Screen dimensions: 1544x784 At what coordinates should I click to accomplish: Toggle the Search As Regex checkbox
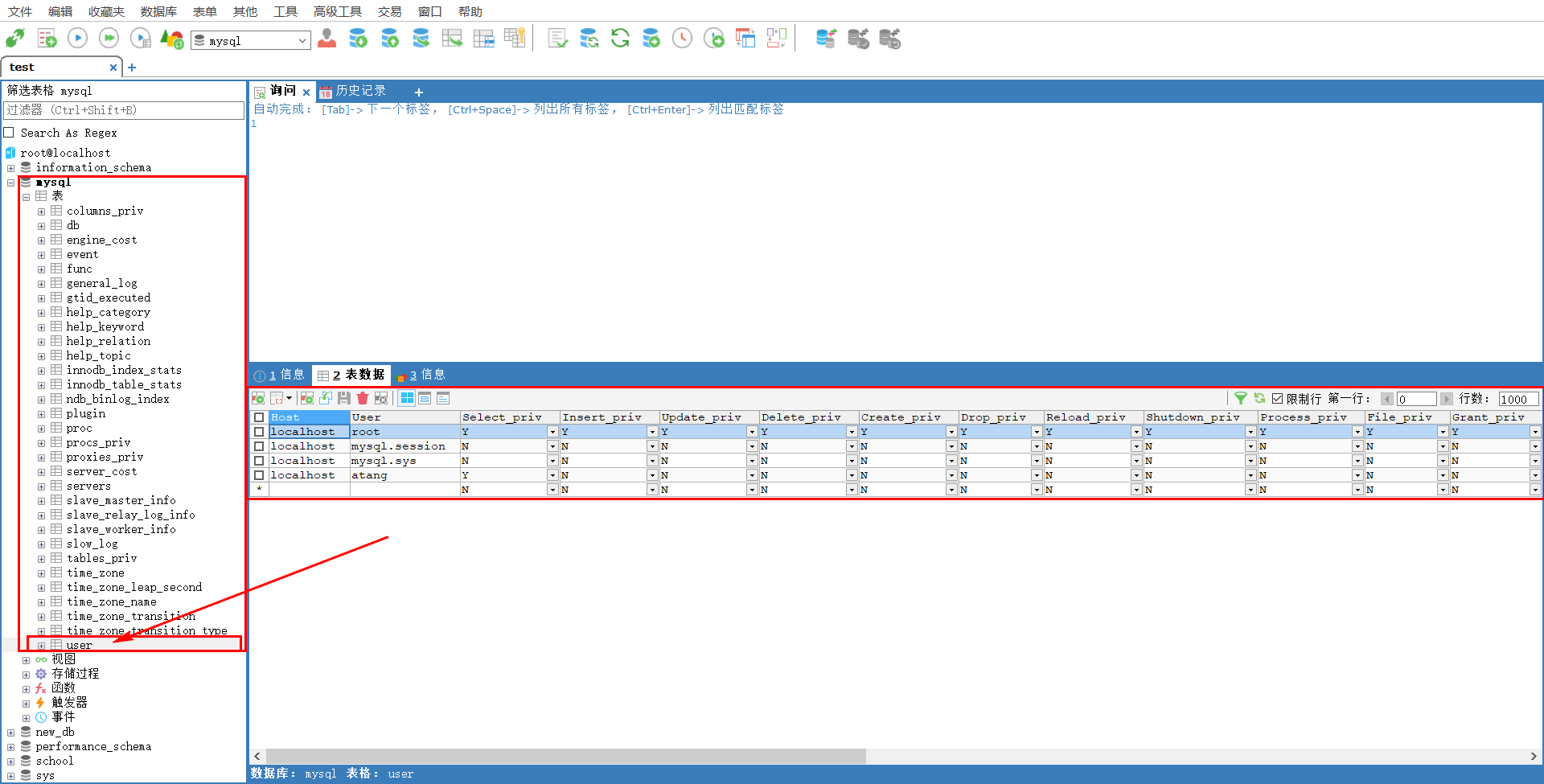coord(9,133)
